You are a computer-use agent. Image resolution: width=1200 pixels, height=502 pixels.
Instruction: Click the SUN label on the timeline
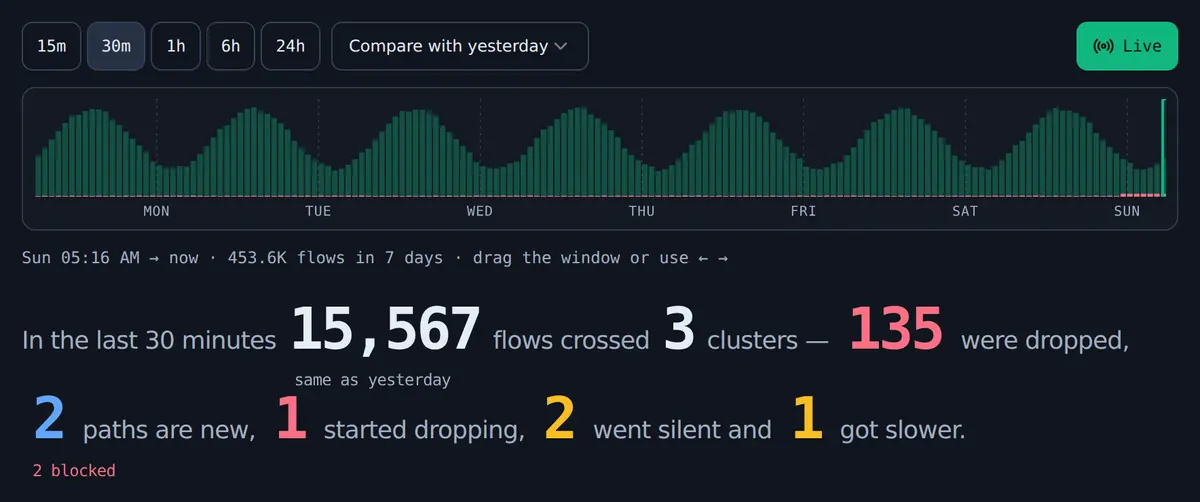(1127, 211)
